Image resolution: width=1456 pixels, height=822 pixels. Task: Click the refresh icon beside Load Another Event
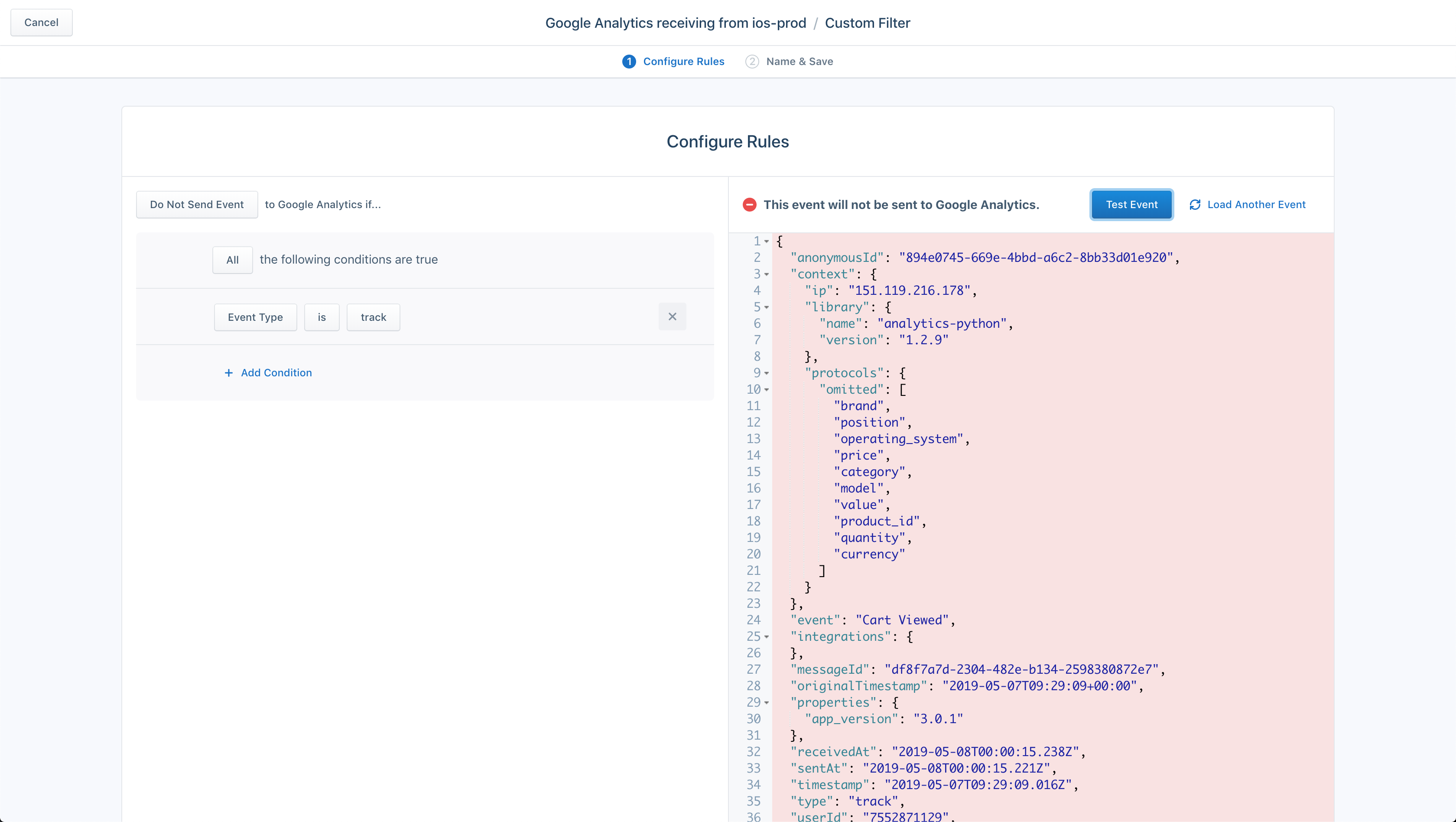pyautogui.click(x=1195, y=205)
